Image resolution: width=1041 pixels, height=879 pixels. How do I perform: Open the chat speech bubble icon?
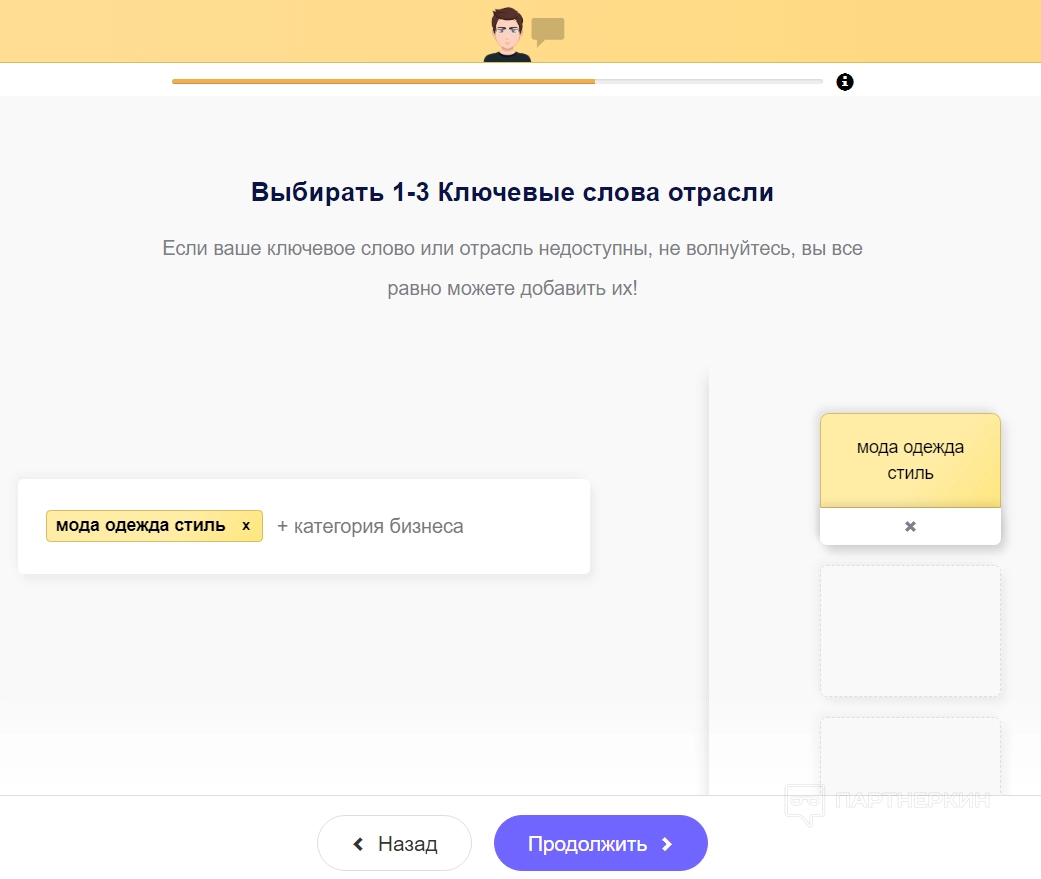[x=548, y=31]
